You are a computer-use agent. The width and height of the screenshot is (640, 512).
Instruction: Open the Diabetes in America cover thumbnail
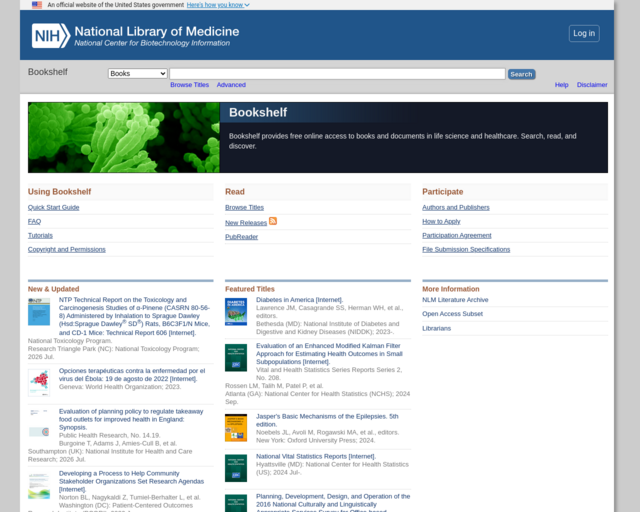(x=236, y=312)
